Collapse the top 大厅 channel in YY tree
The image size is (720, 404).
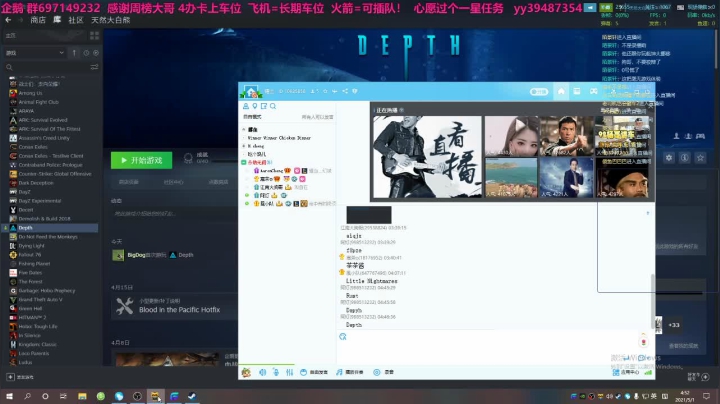(244, 129)
